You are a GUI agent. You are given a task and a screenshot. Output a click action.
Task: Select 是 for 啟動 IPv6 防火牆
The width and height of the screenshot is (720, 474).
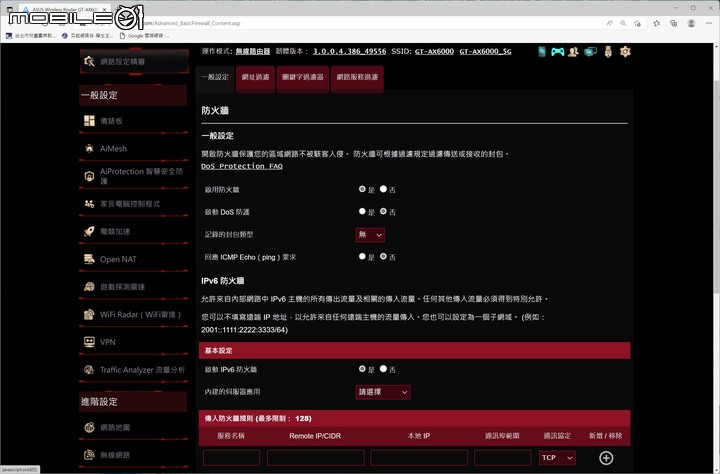[x=362, y=369]
